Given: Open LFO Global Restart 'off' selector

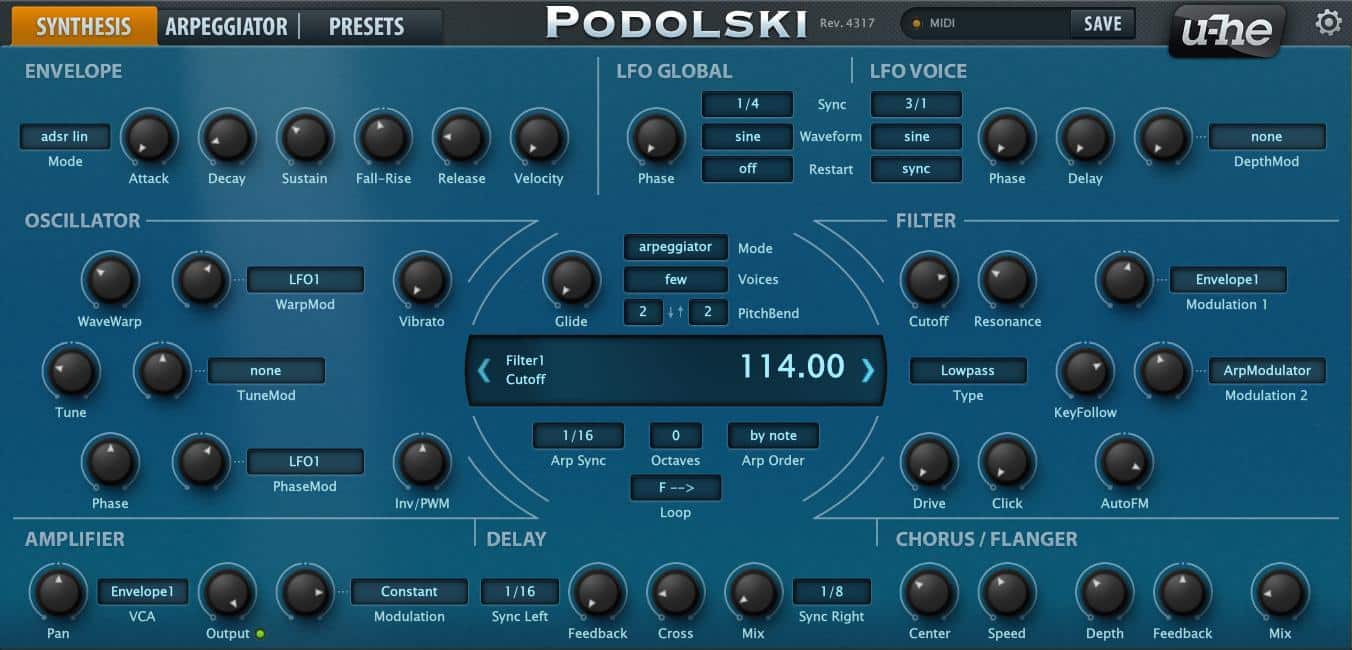Looking at the screenshot, I should coord(747,169).
